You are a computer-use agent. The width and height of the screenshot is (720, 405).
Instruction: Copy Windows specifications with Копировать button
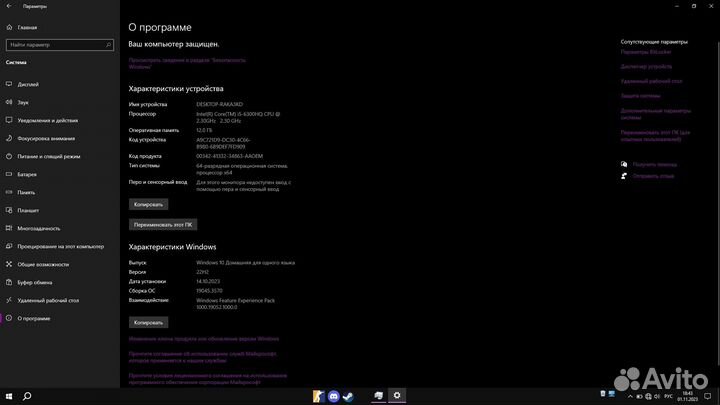click(x=148, y=322)
